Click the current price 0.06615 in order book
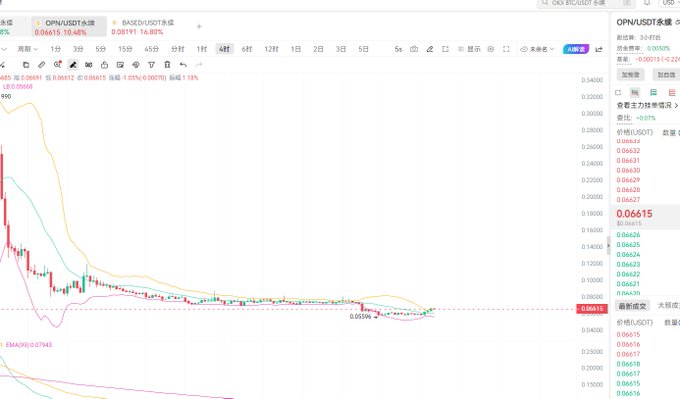680x399 pixels. pyautogui.click(x=634, y=214)
